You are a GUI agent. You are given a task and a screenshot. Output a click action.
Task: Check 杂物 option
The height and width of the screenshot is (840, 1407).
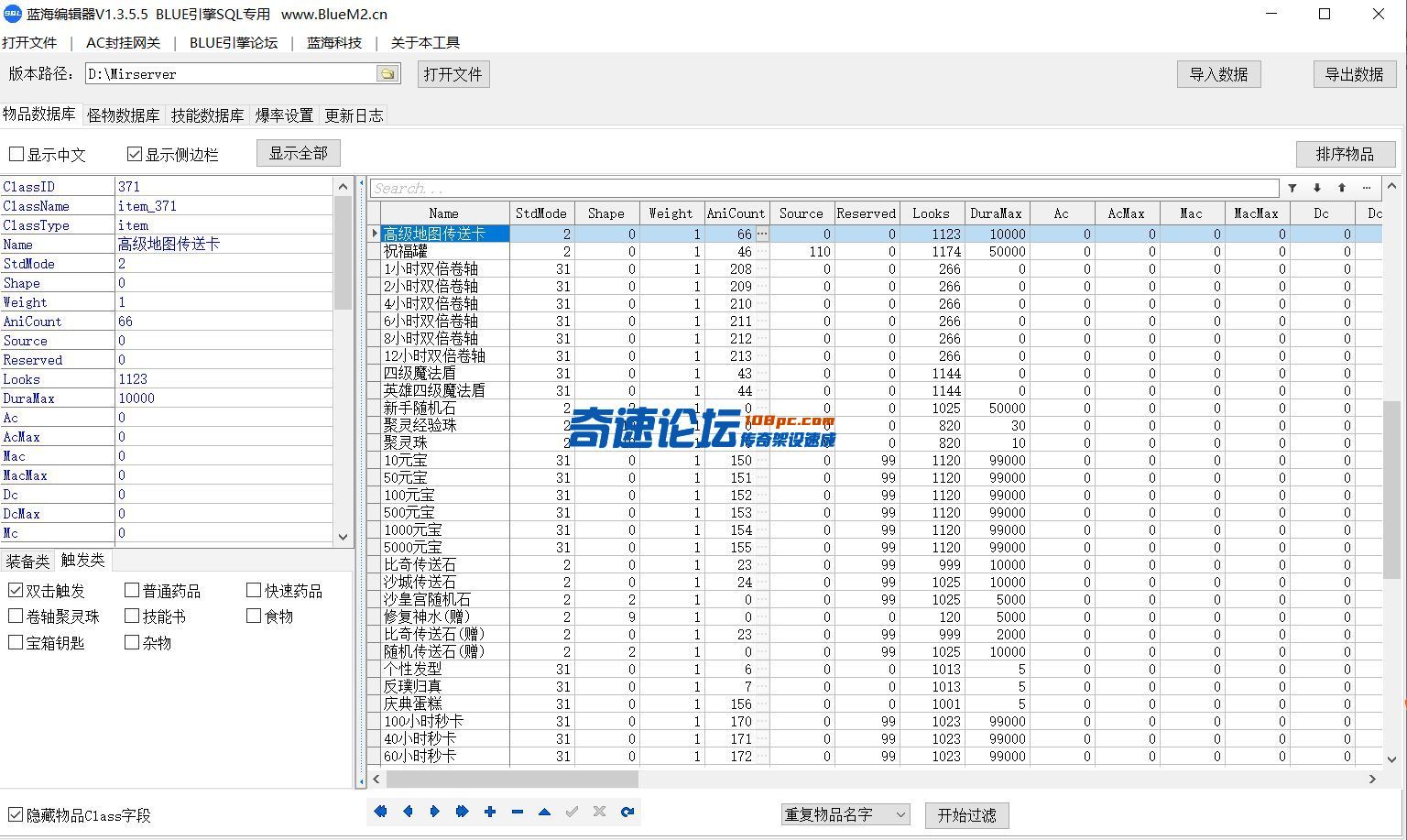132,642
